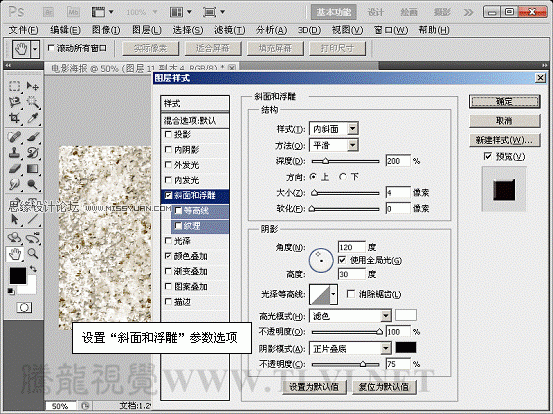Click the shadow black color swatch
The height and width of the screenshot is (414, 553).
point(406,348)
